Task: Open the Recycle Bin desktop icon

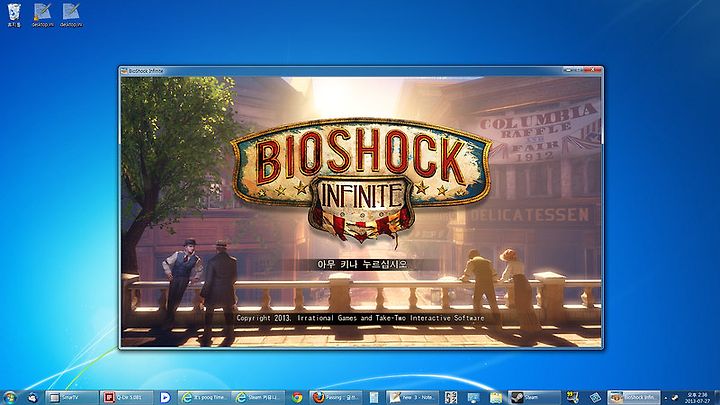Action: [x=14, y=15]
